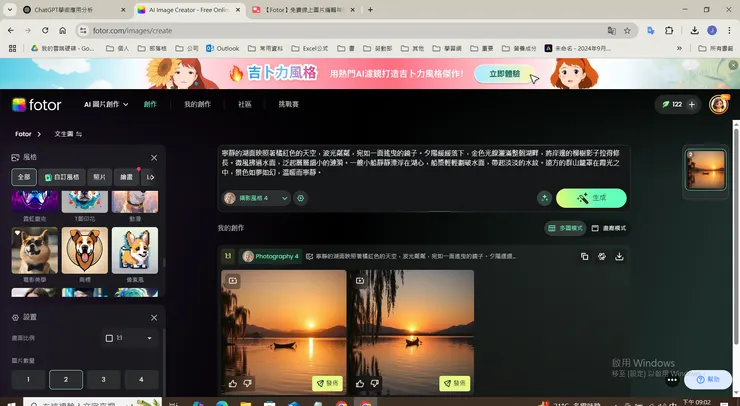Click the Photography 4 style tag
Image resolution: width=740 pixels, height=406 pixels.
point(271,256)
